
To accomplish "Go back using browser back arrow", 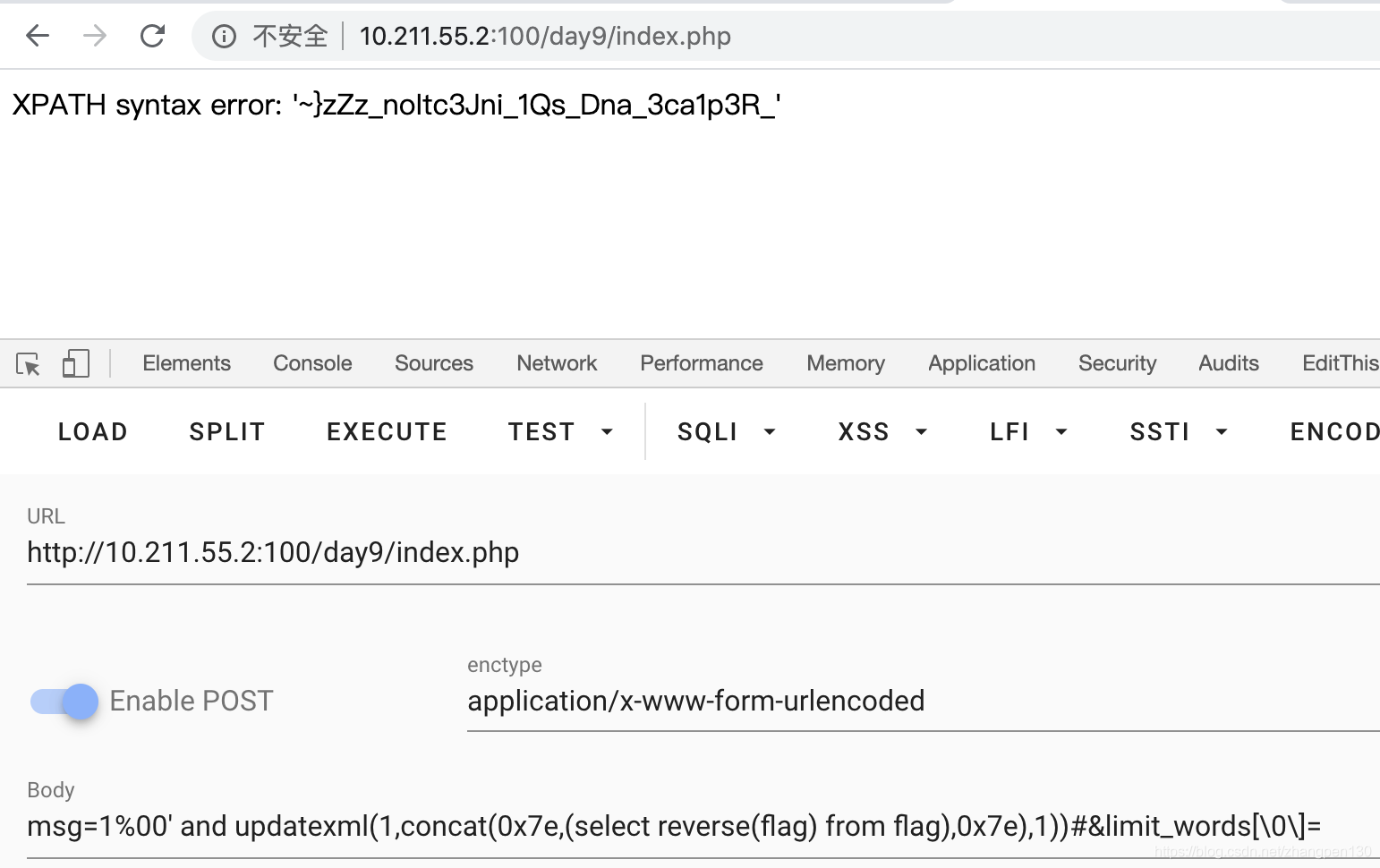I will click(38, 36).
